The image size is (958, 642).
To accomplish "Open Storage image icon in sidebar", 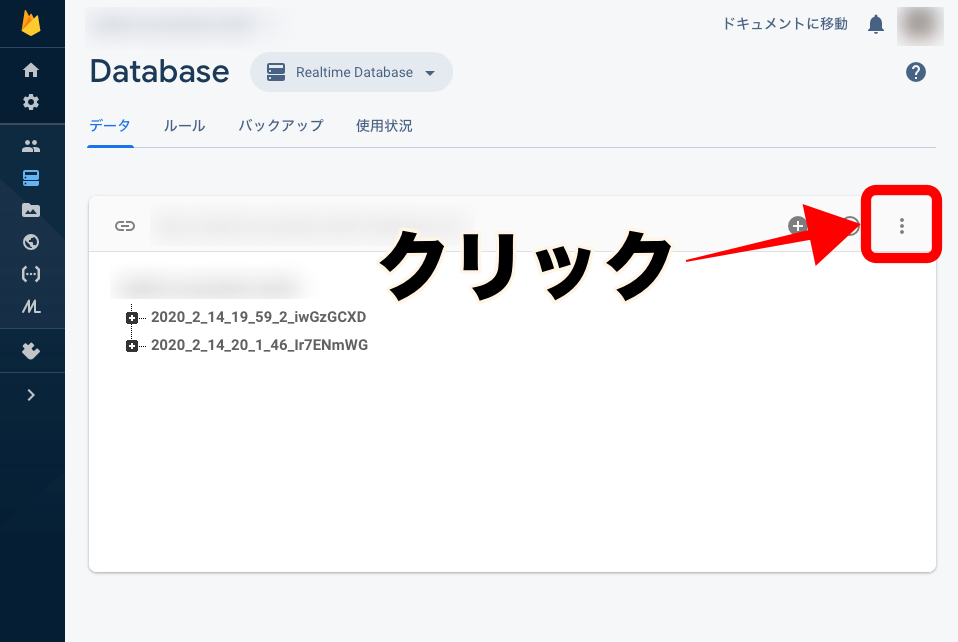I will tap(31, 210).
